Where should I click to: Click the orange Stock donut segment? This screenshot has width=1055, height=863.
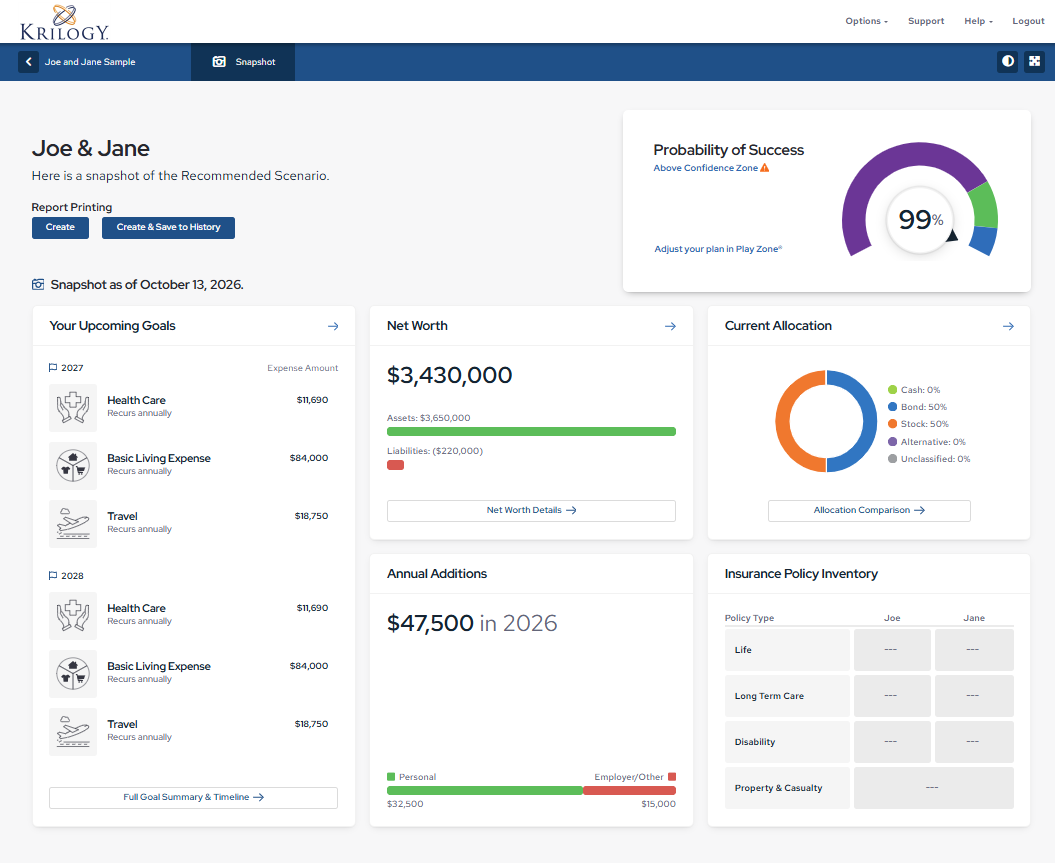[x=783, y=421]
